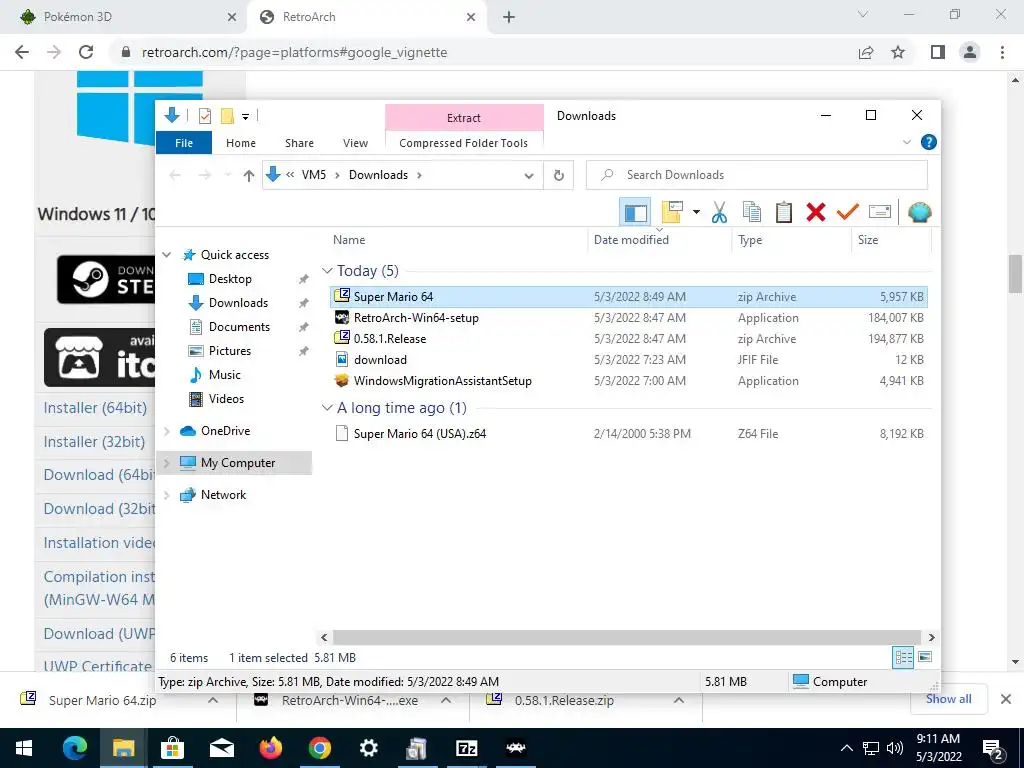Select the download JFIF file
Screen dimensions: 1024x768
(629, 360)
